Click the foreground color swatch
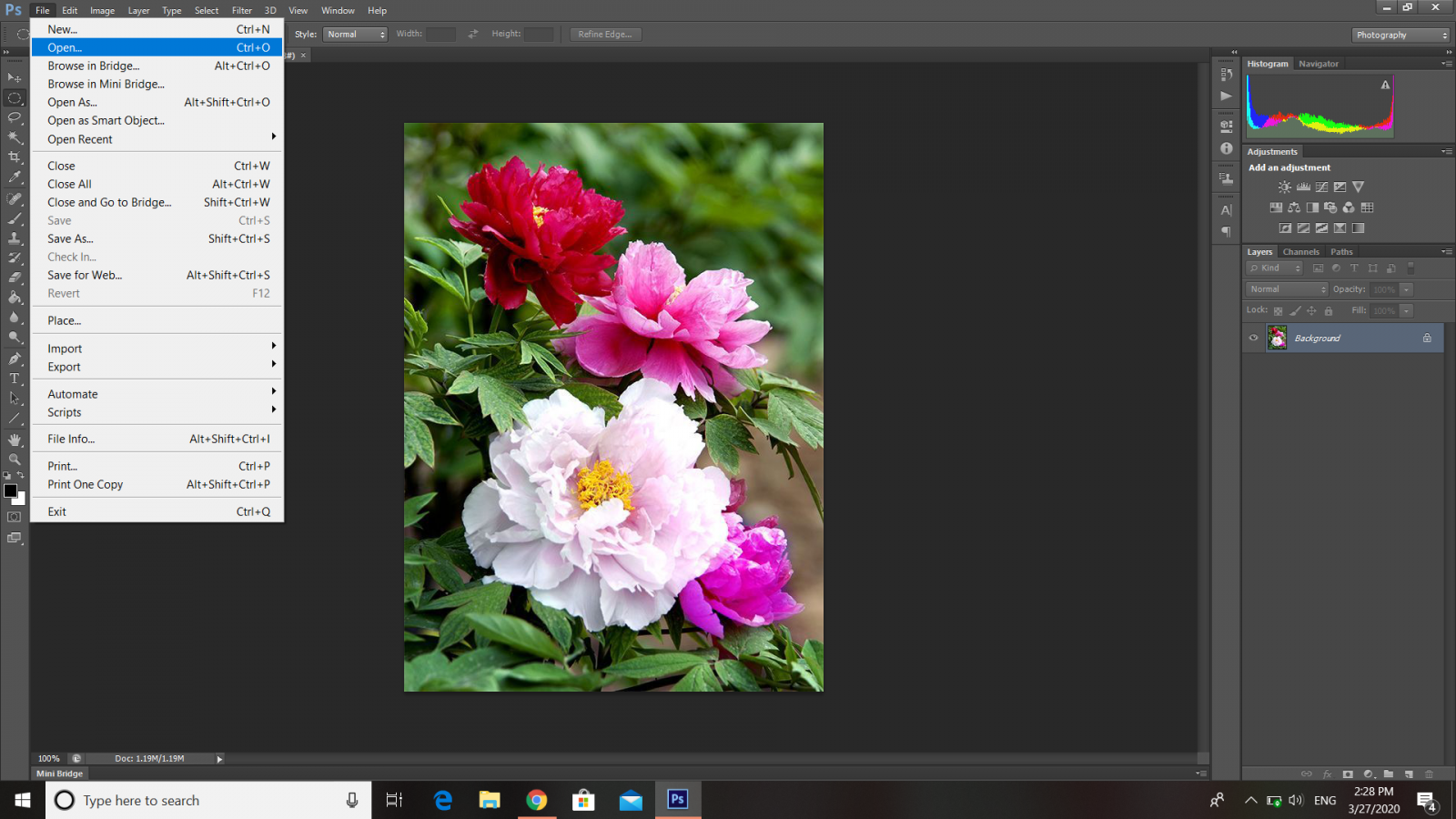This screenshot has width=1456, height=819. pyautogui.click(x=11, y=490)
